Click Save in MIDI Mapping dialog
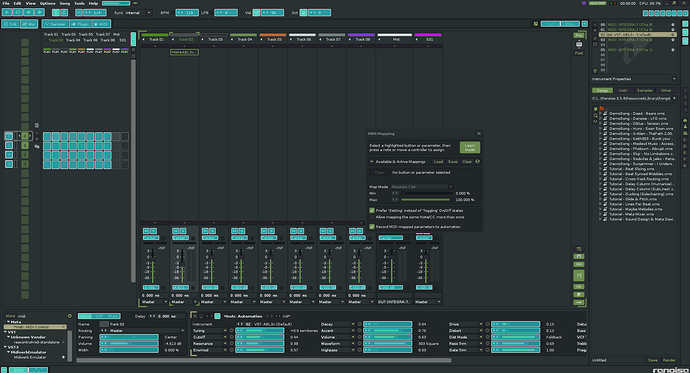The image size is (690, 373). pos(452,162)
